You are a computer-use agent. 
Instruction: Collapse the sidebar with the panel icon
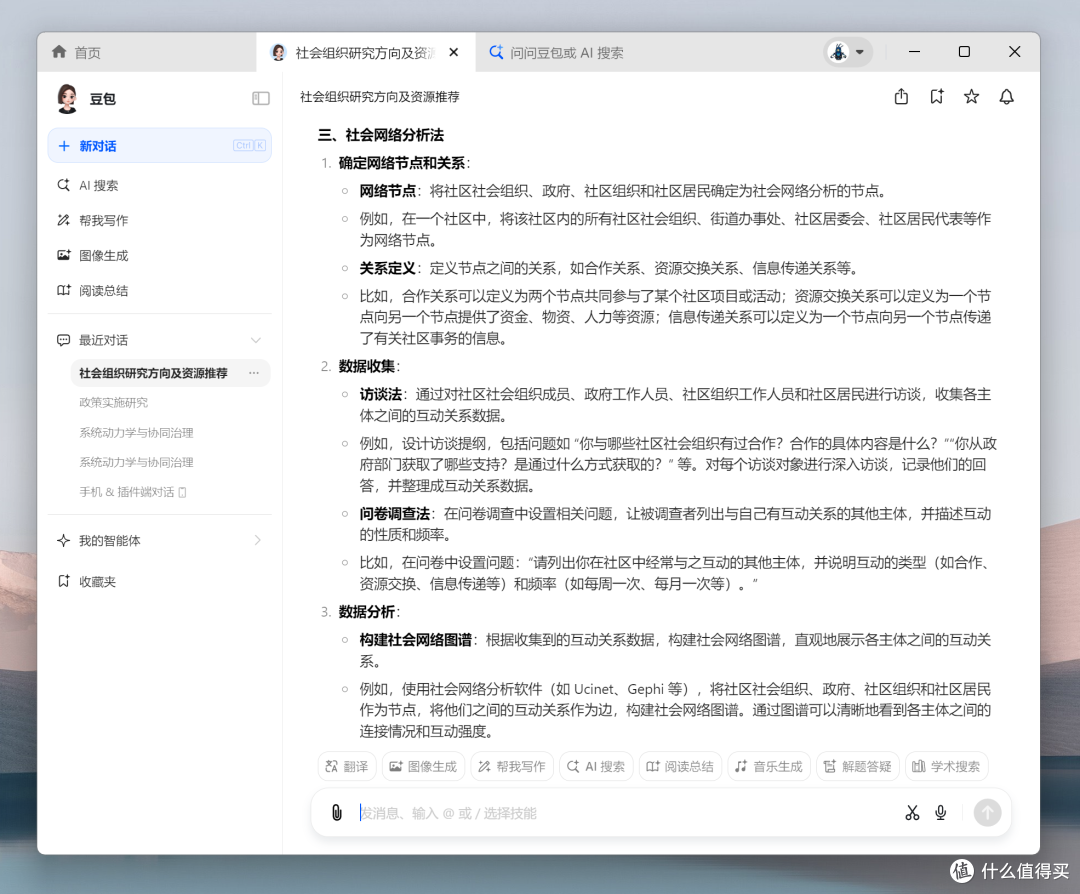pos(260,98)
